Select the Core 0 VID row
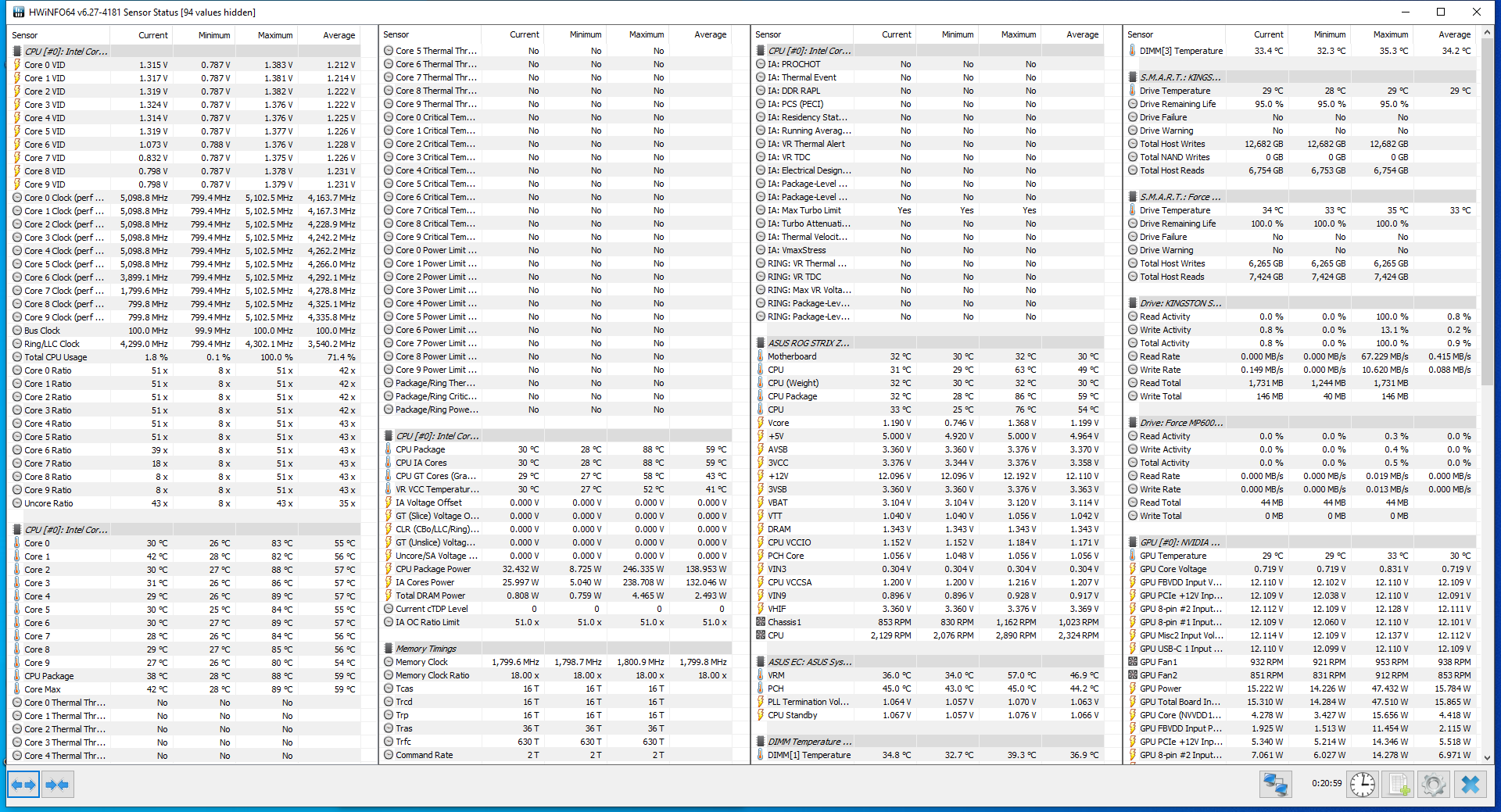This screenshot has height=812, width=1501. point(184,65)
